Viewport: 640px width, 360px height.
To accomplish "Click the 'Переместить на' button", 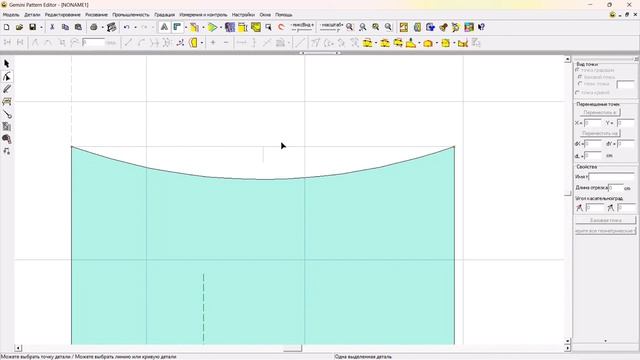I will tap(600, 133).
